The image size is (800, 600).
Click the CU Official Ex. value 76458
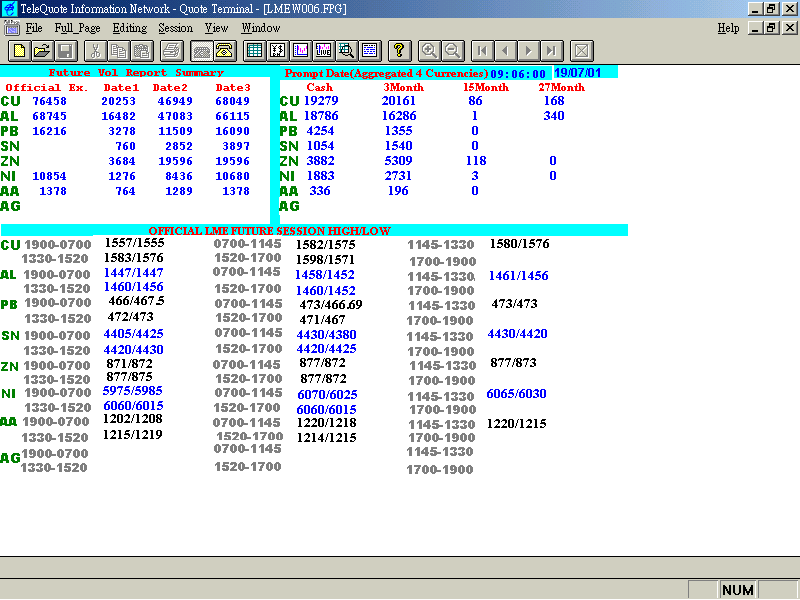tap(49, 102)
